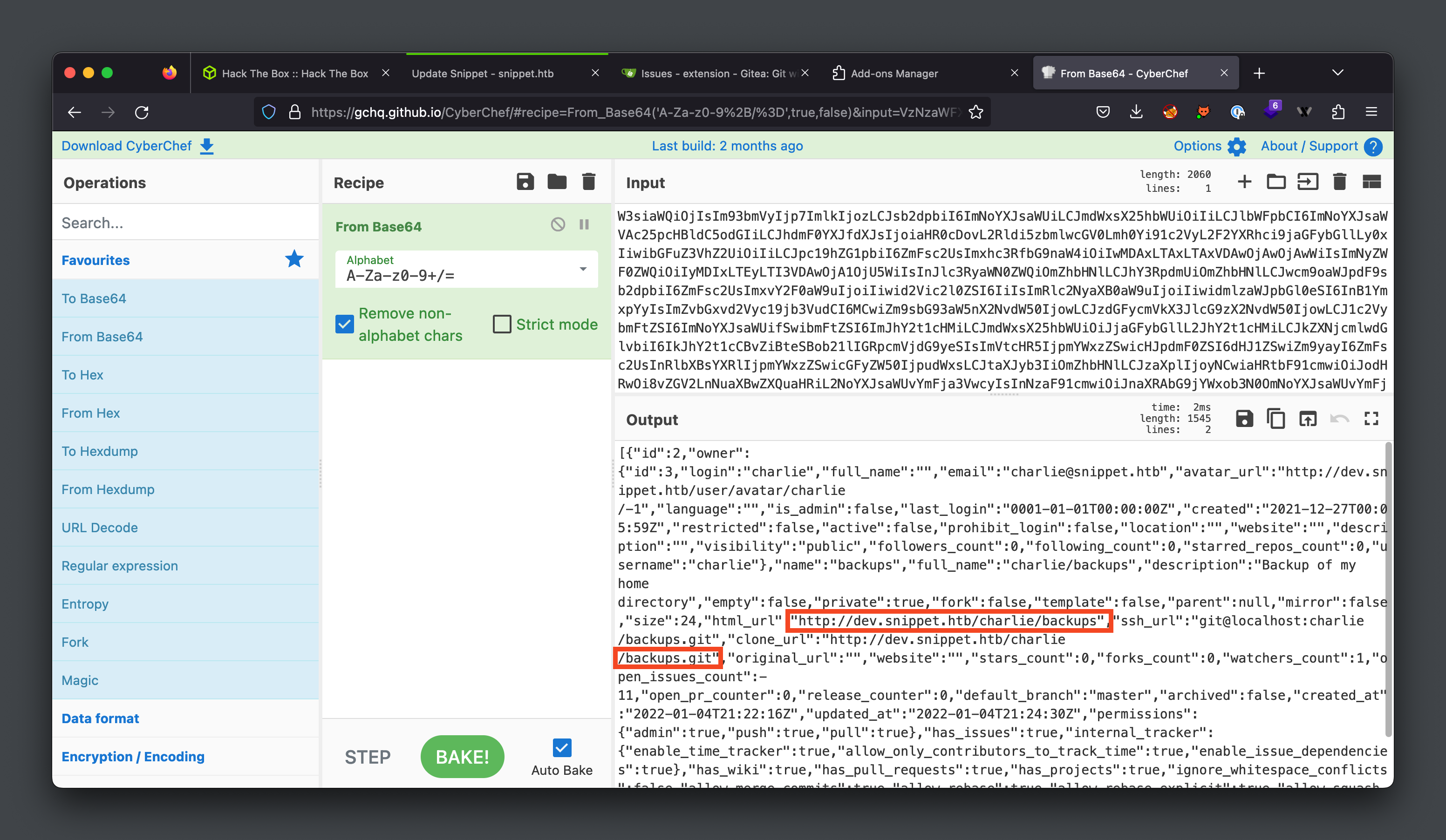Viewport: 1446px width, 840px height.
Task: Open the Alphabet dropdown
Action: point(466,269)
